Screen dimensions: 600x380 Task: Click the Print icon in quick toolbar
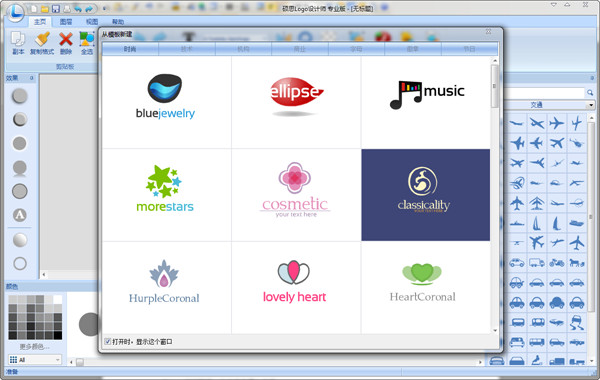67,8
